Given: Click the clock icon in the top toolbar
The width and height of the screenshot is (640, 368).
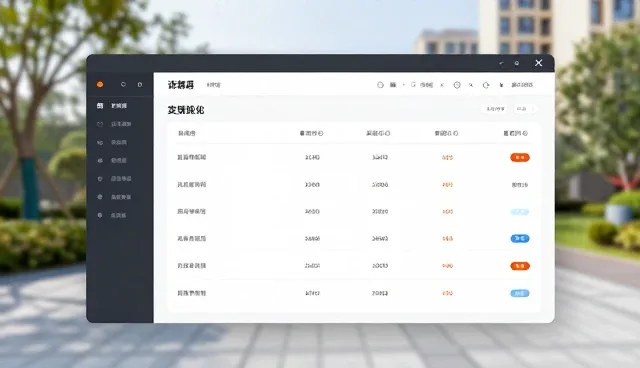Looking at the screenshot, I should pos(457,85).
